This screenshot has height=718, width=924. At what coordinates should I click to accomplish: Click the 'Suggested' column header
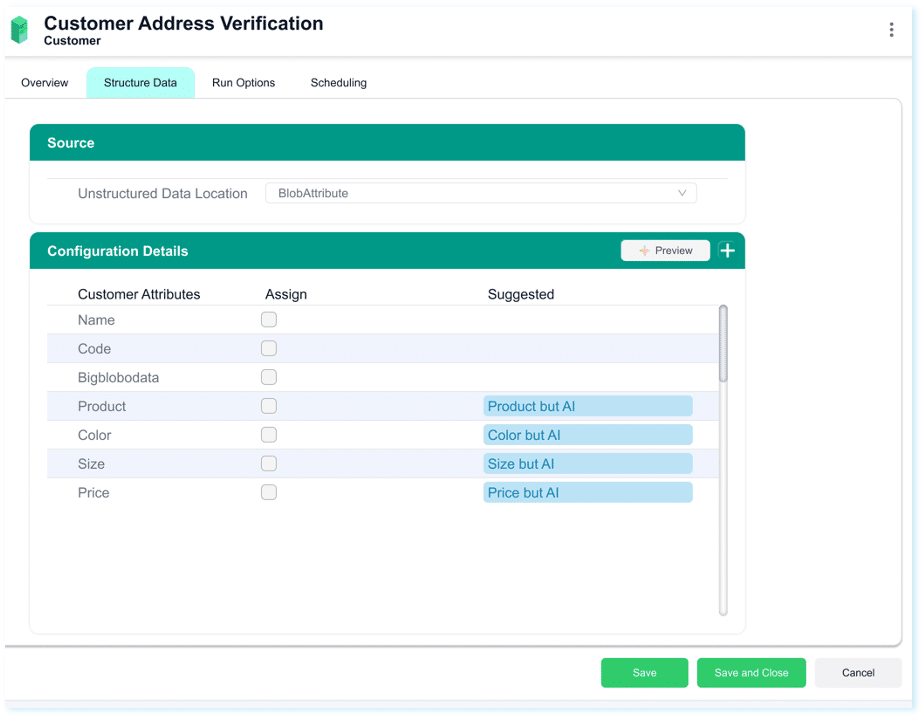(521, 294)
